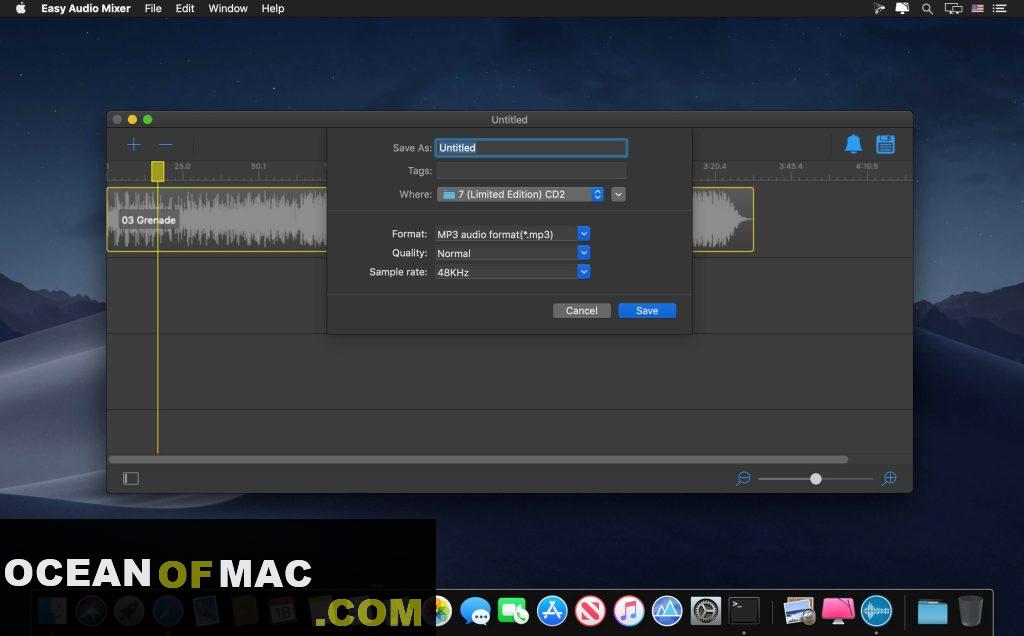The height and width of the screenshot is (636, 1024).
Task: Click Easy Audio Mixer waveform dock icon
Action: tap(876, 612)
